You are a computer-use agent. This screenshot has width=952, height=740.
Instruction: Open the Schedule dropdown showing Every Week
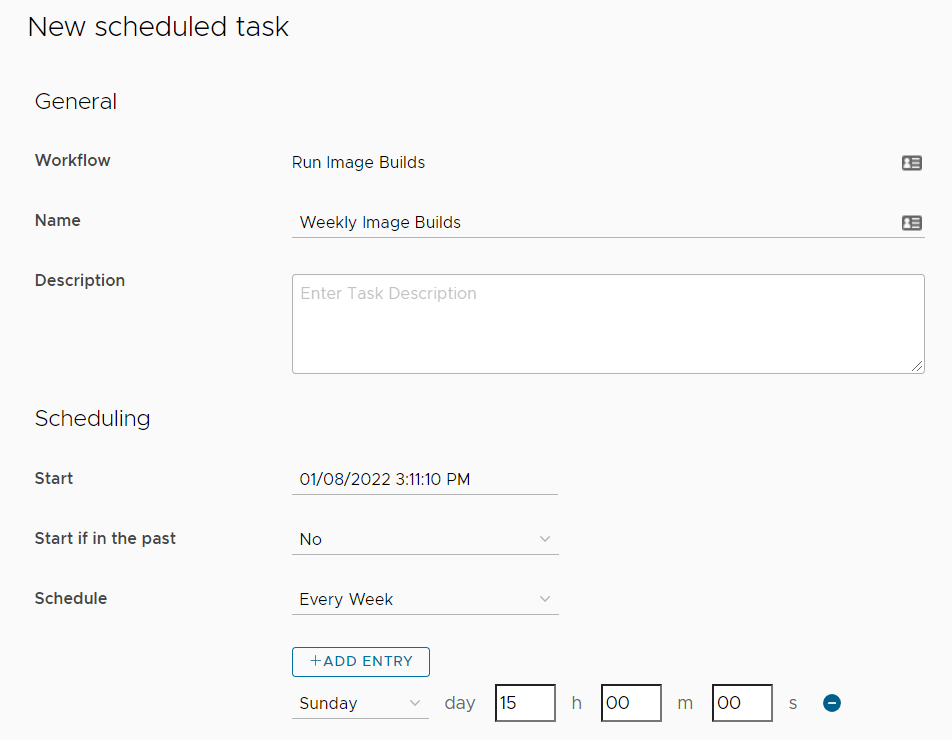click(x=424, y=600)
